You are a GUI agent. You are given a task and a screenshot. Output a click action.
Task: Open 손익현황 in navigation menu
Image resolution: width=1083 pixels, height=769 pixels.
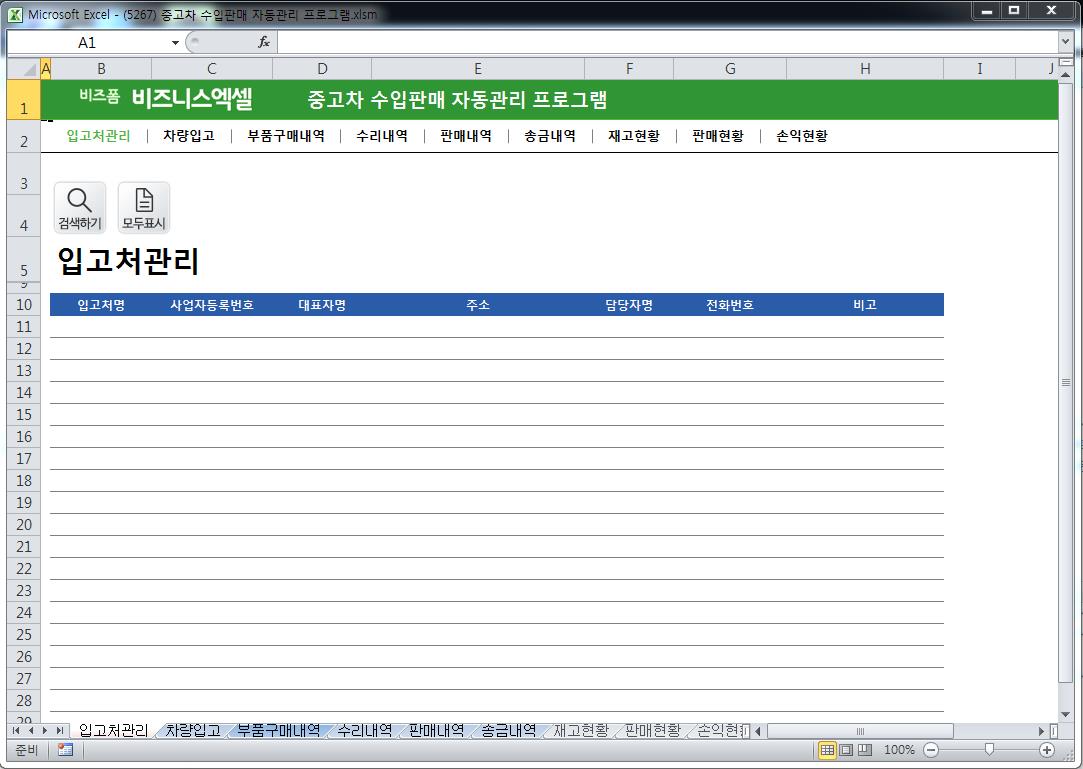[x=802, y=136]
